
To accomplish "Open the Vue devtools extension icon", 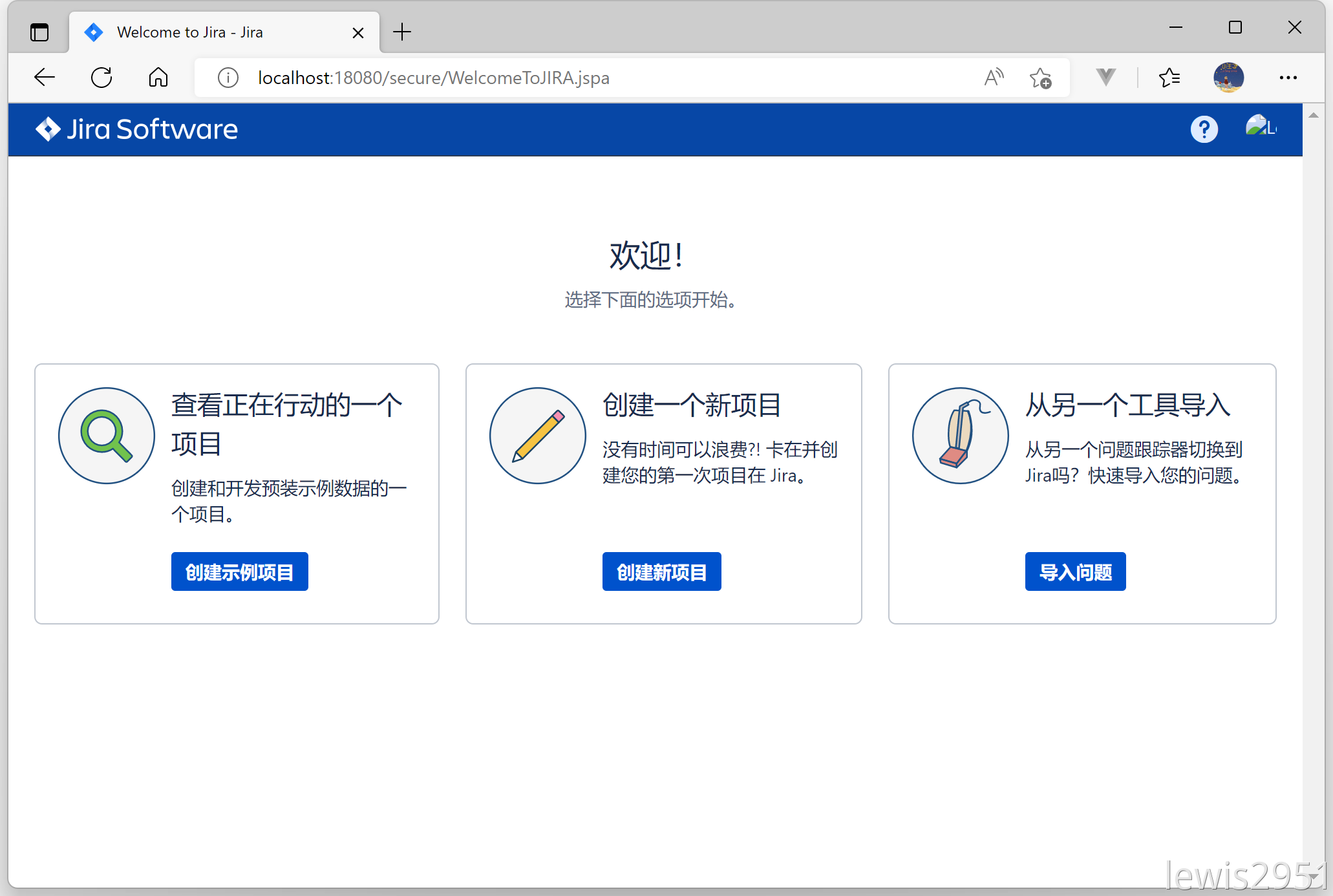I will tap(1106, 78).
